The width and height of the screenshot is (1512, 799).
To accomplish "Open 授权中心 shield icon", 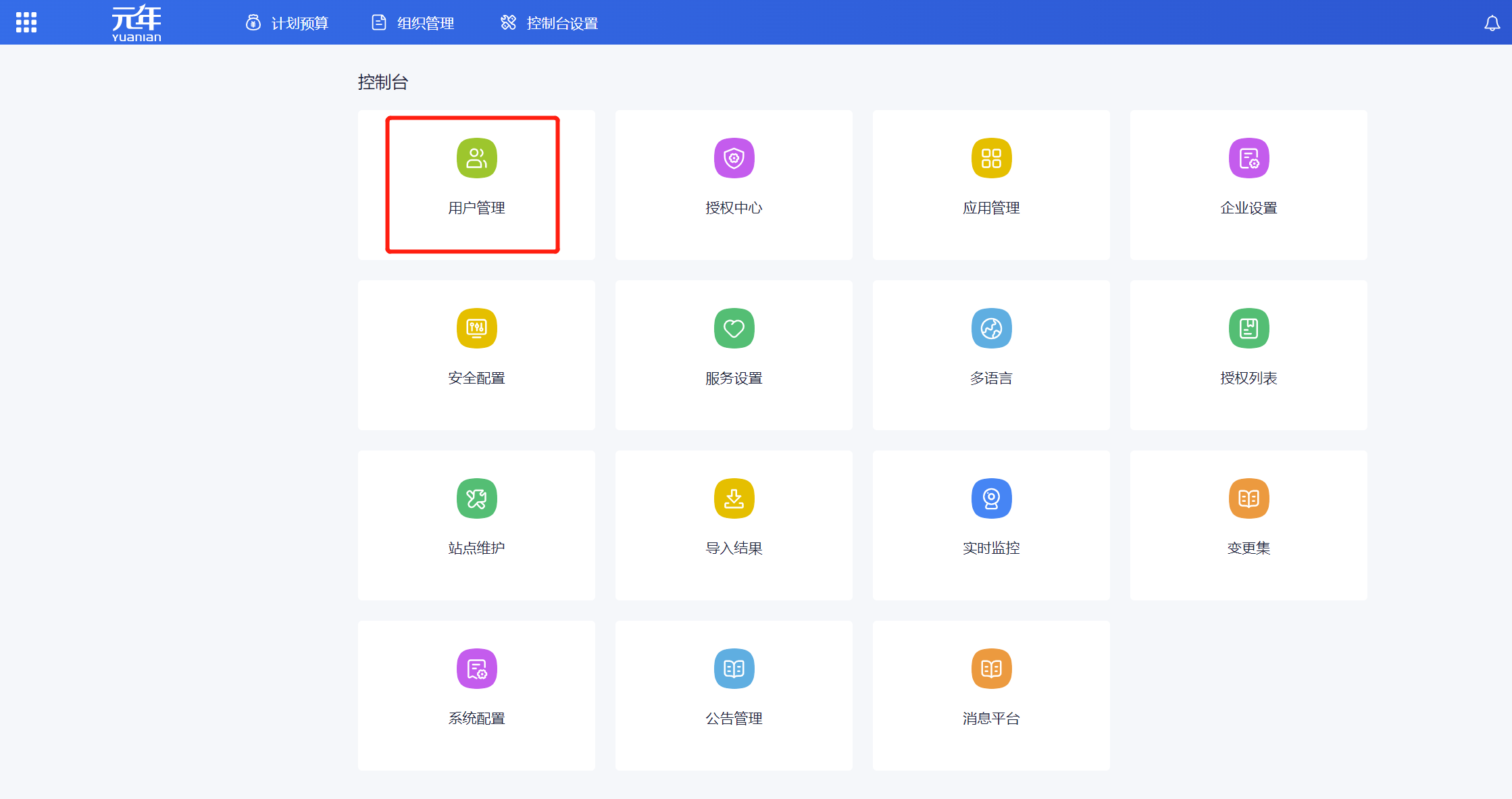I will coord(734,159).
